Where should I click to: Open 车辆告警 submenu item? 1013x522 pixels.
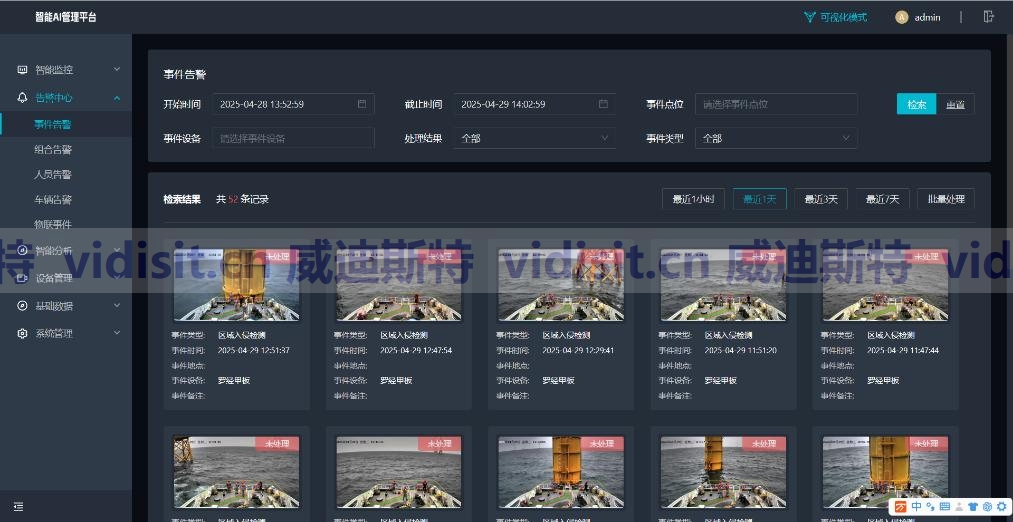click(53, 200)
